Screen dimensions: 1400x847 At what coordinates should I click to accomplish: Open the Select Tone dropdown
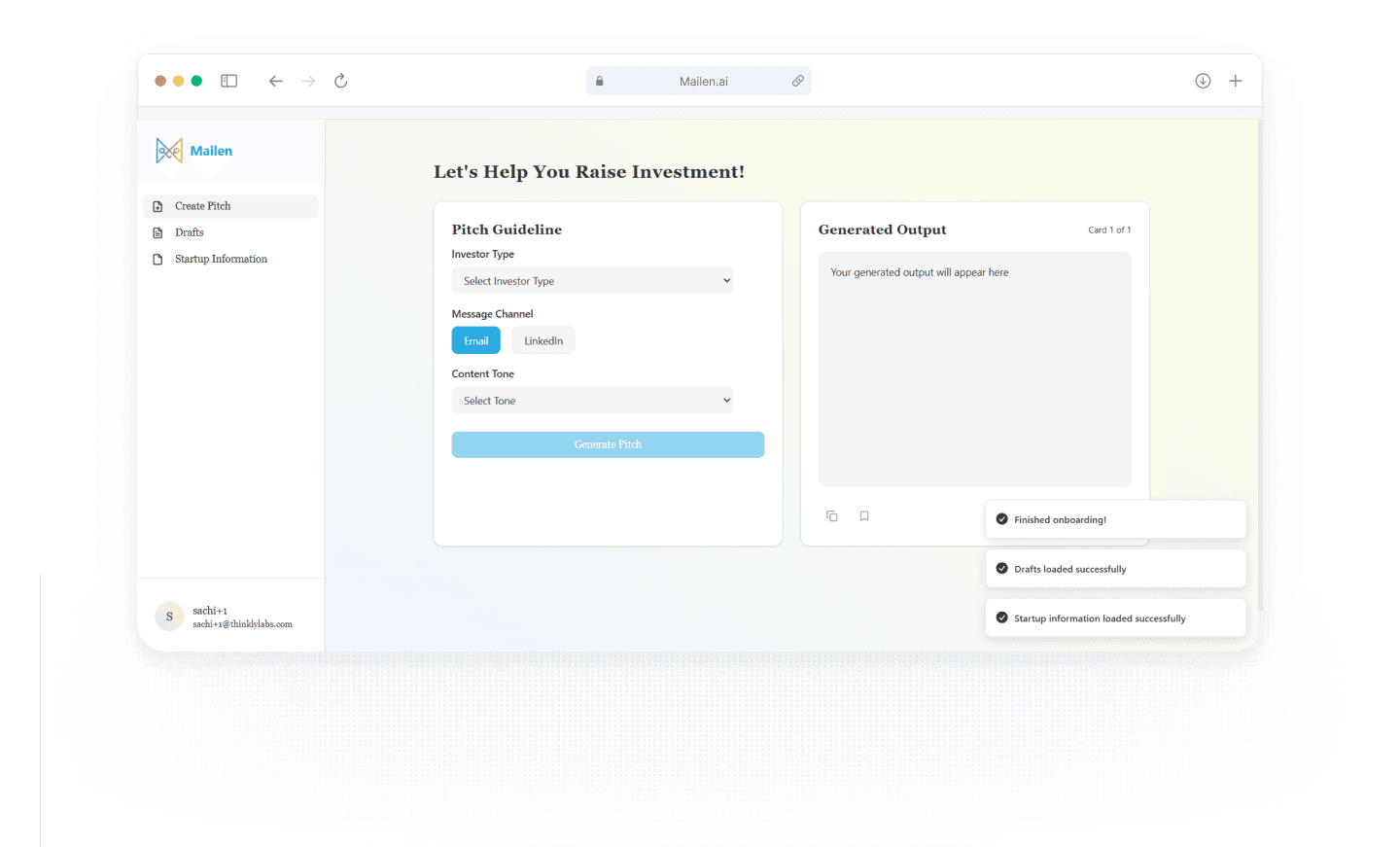tap(592, 400)
